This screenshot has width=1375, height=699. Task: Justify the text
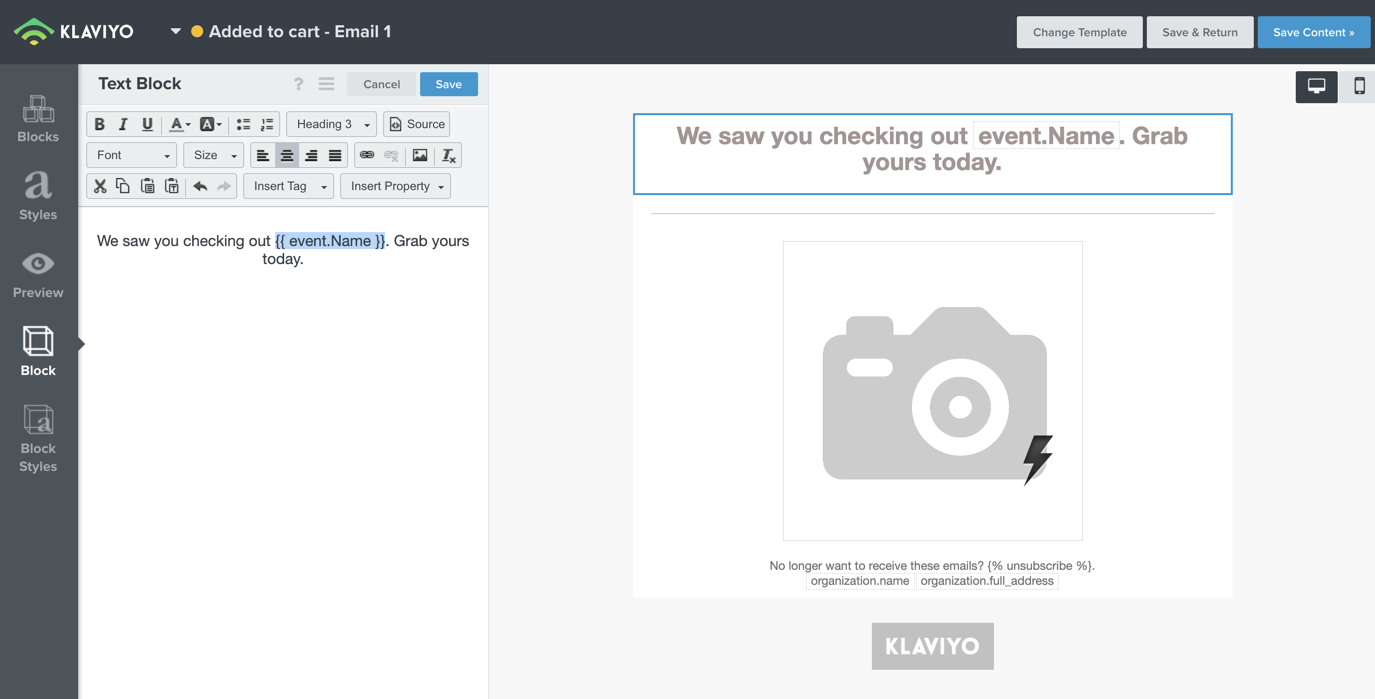pos(335,155)
